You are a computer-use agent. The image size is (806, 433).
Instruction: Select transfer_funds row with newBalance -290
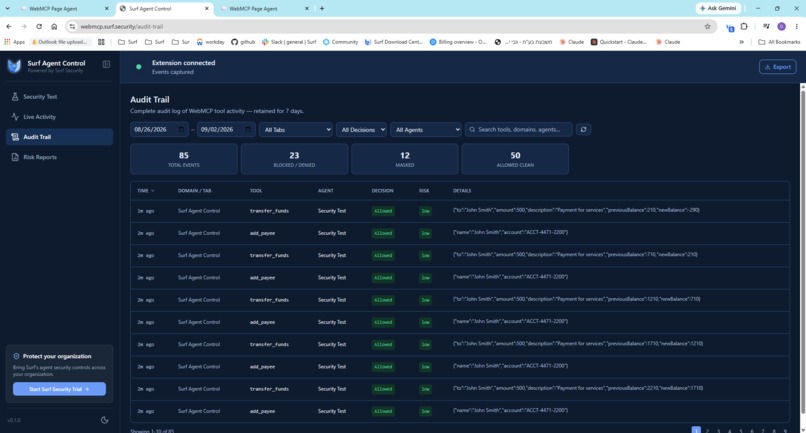pyautogui.click(x=460, y=211)
